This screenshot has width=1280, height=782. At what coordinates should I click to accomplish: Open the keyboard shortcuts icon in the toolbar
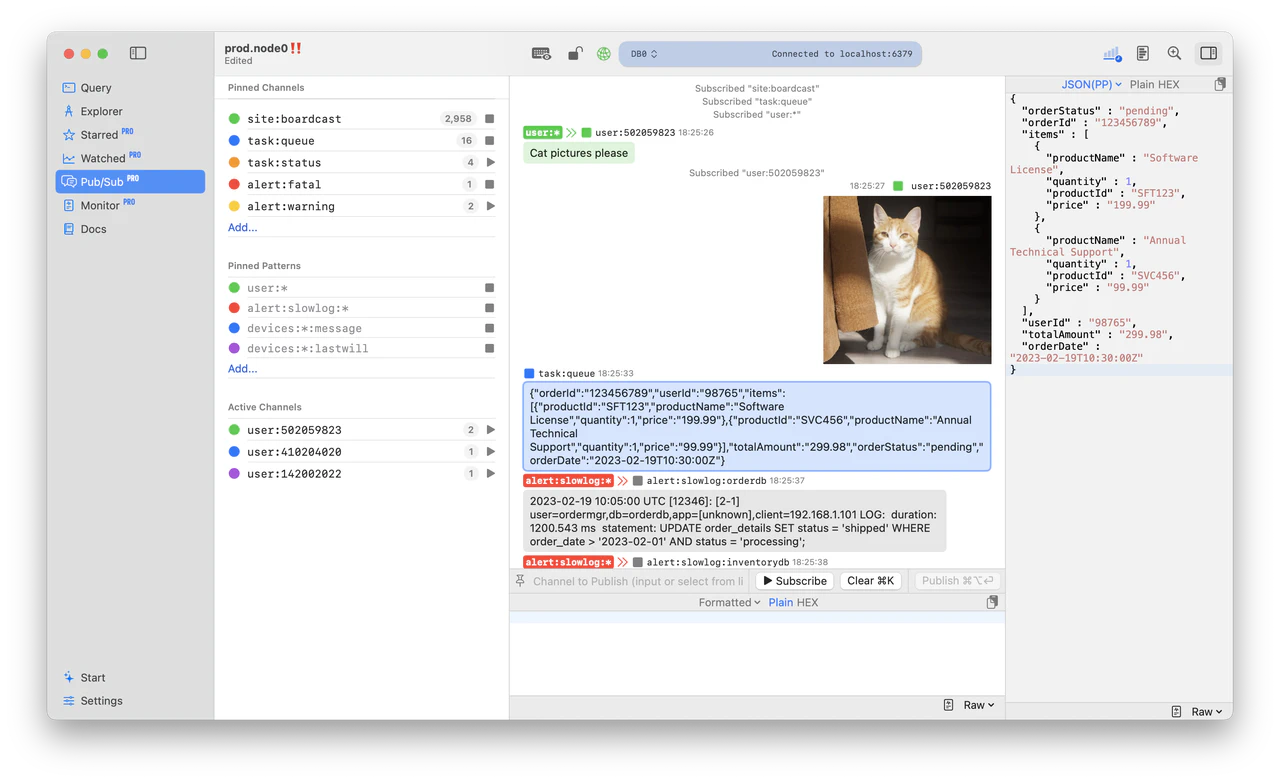pos(541,53)
